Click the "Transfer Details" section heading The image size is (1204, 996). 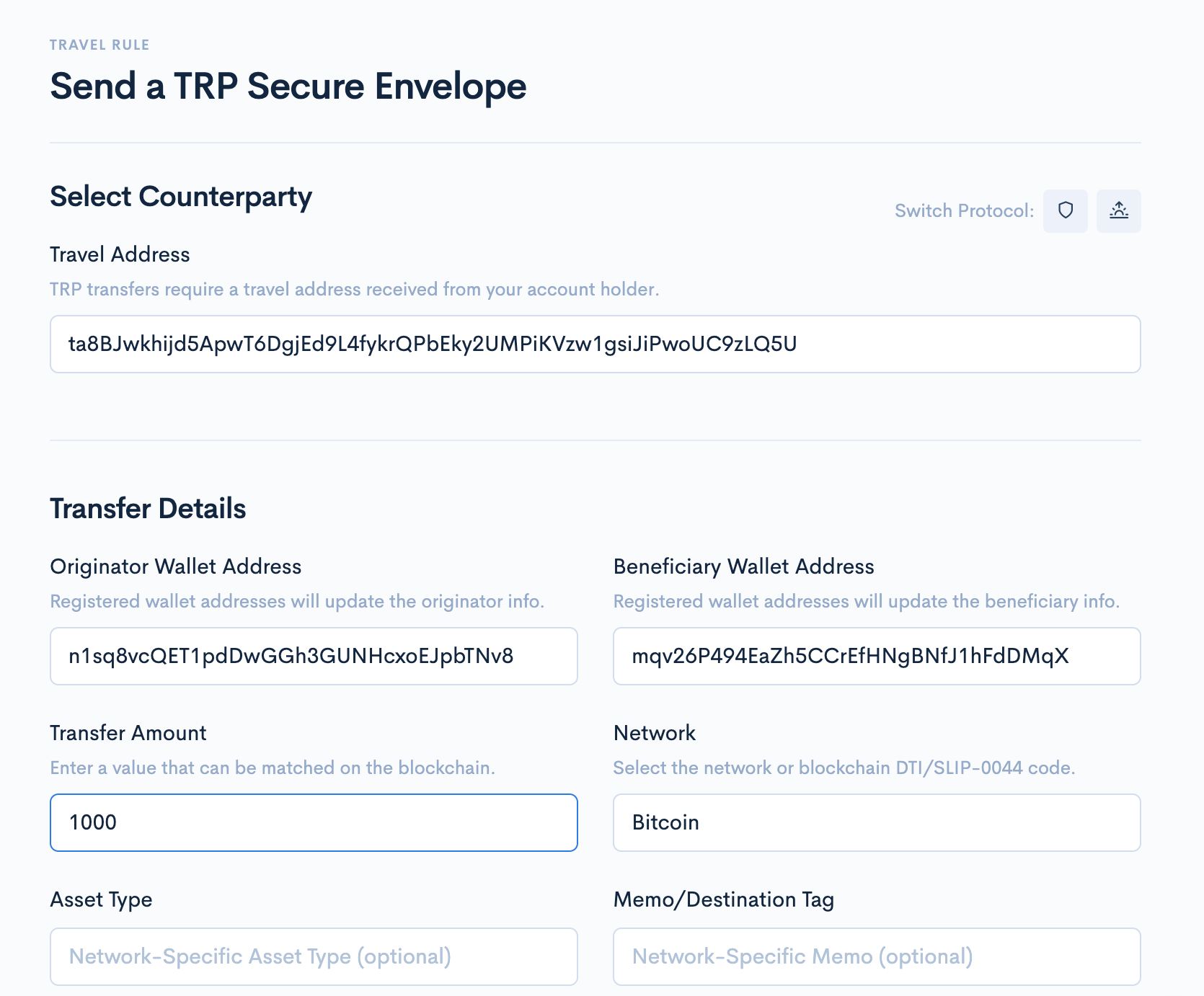point(148,508)
